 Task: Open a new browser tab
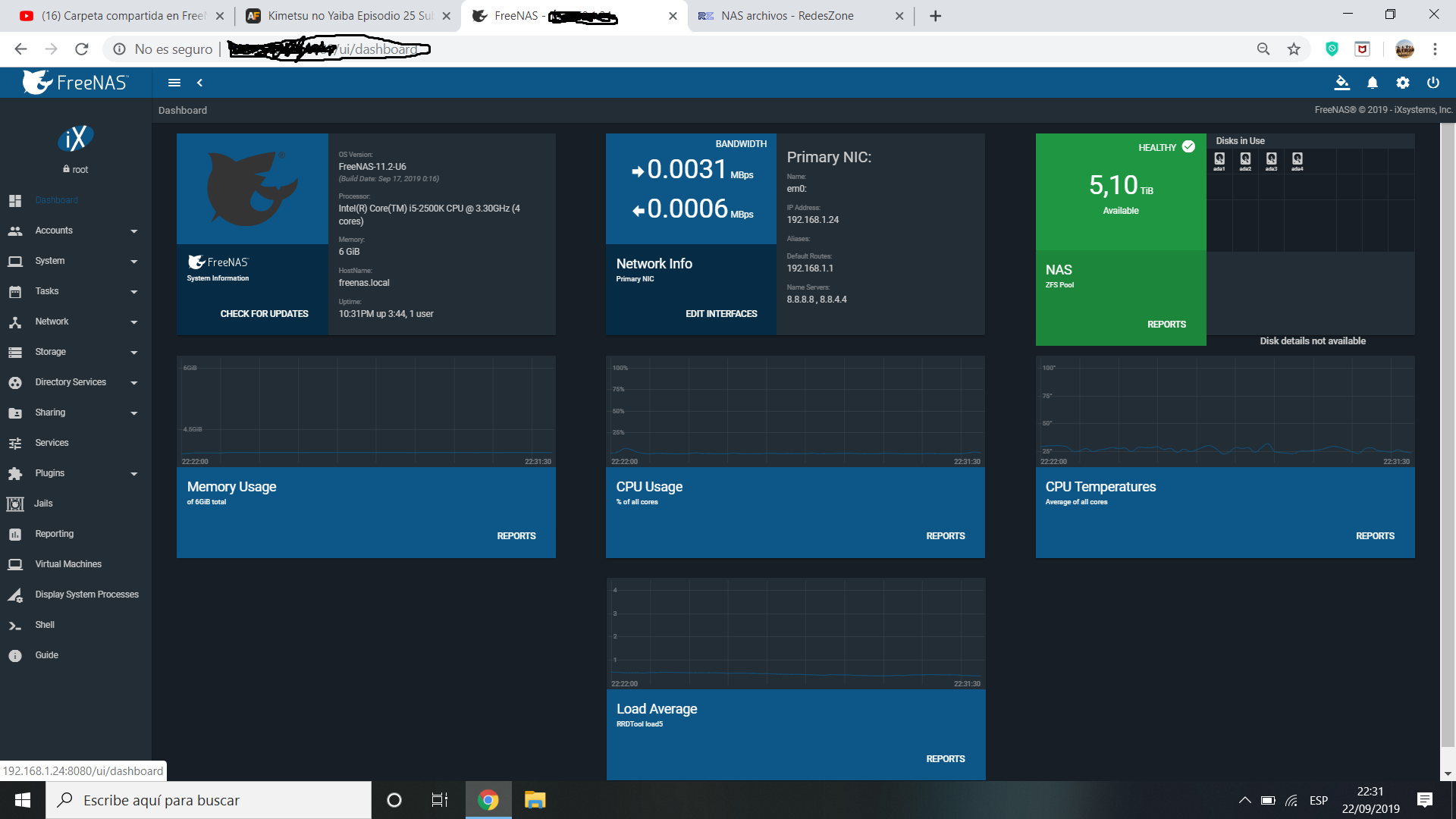[936, 16]
